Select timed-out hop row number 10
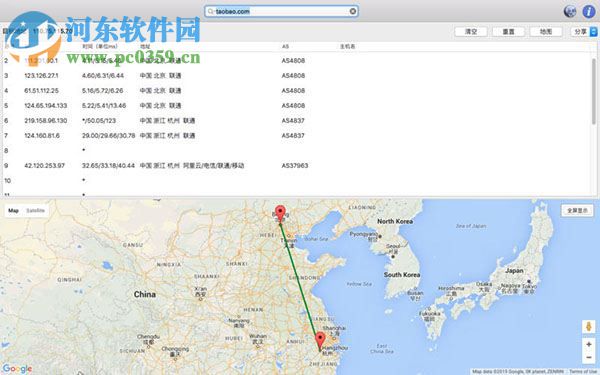600x375 pixels. coord(297,181)
